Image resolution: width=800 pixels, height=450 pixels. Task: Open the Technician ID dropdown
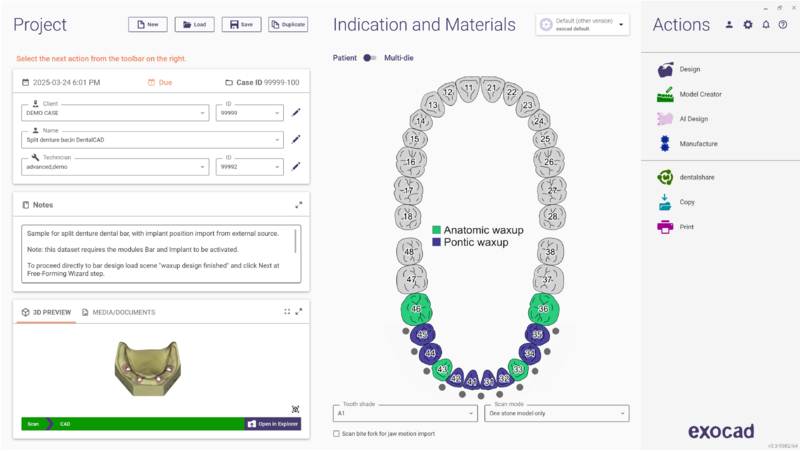[249, 167]
